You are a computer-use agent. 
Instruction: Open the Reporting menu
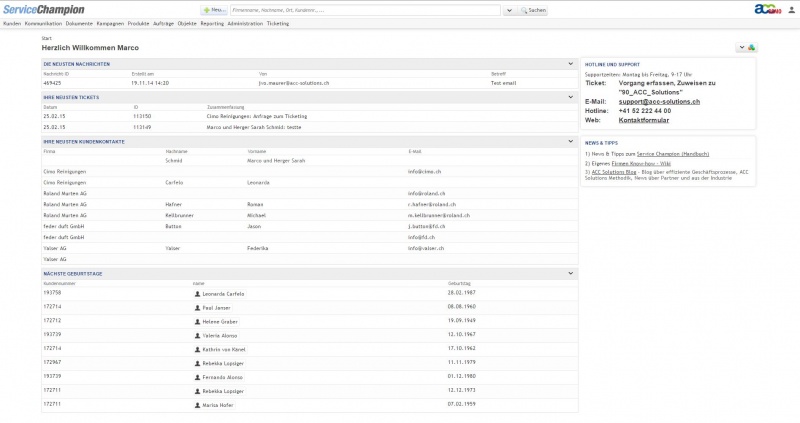coord(212,23)
